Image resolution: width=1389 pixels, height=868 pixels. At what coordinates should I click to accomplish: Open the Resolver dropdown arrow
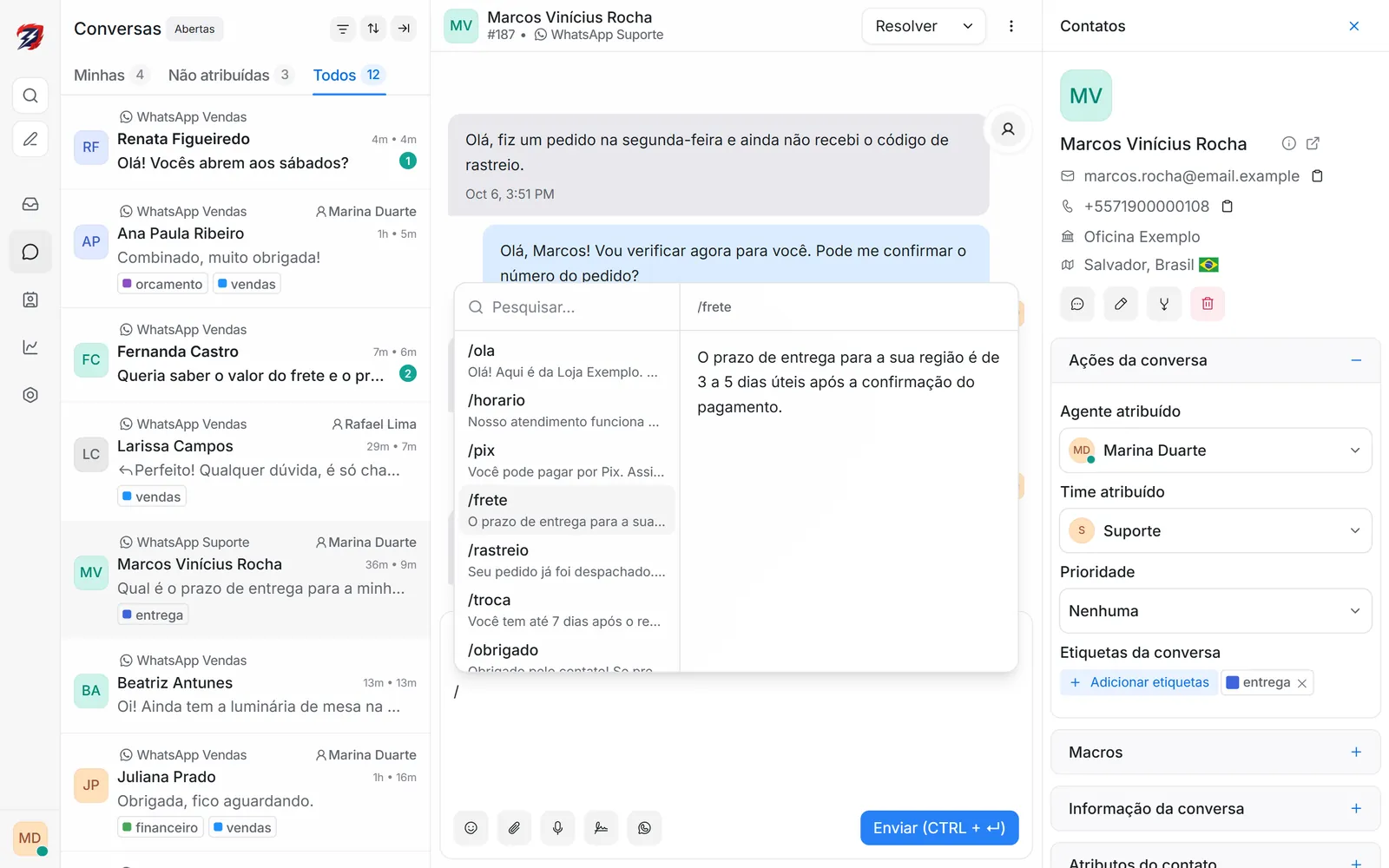click(x=968, y=26)
